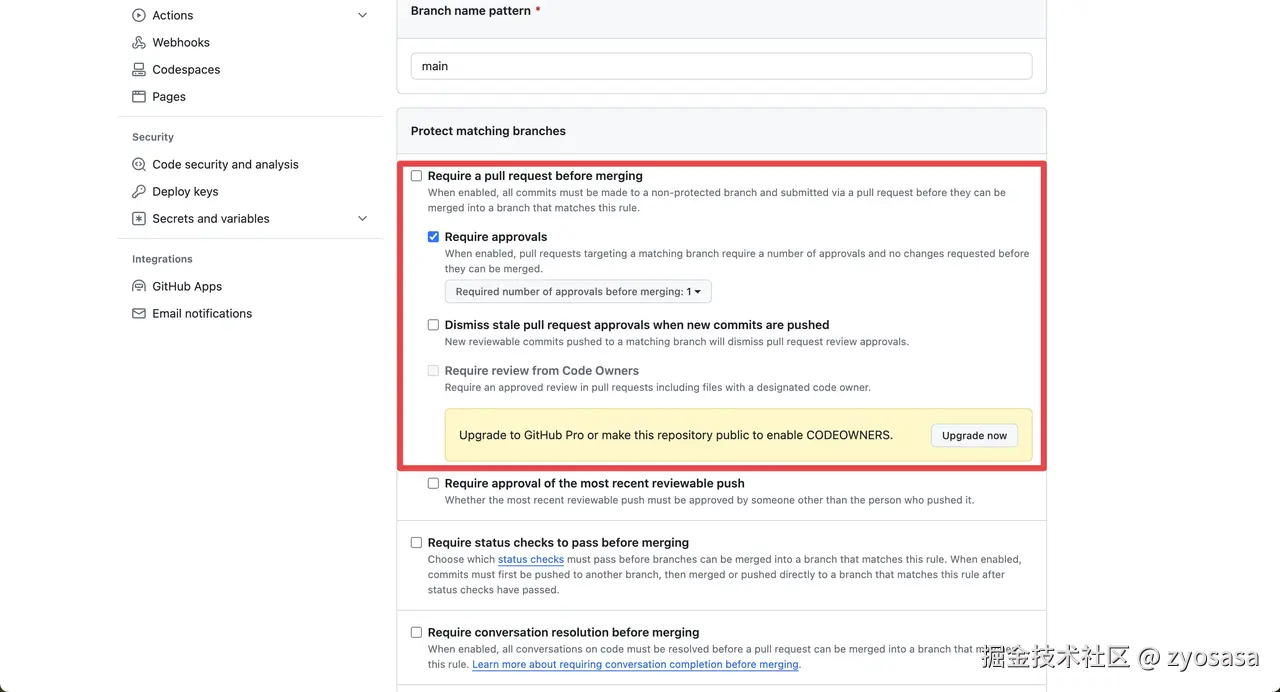Click the Upgrade now button
The height and width of the screenshot is (692, 1280).
tap(974, 436)
